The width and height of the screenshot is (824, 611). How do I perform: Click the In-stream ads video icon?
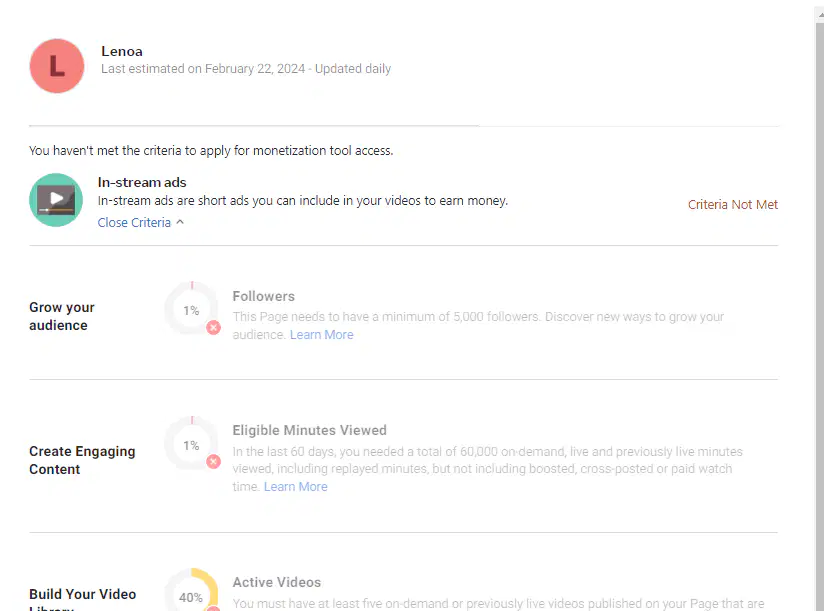pyautogui.click(x=56, y=200)
